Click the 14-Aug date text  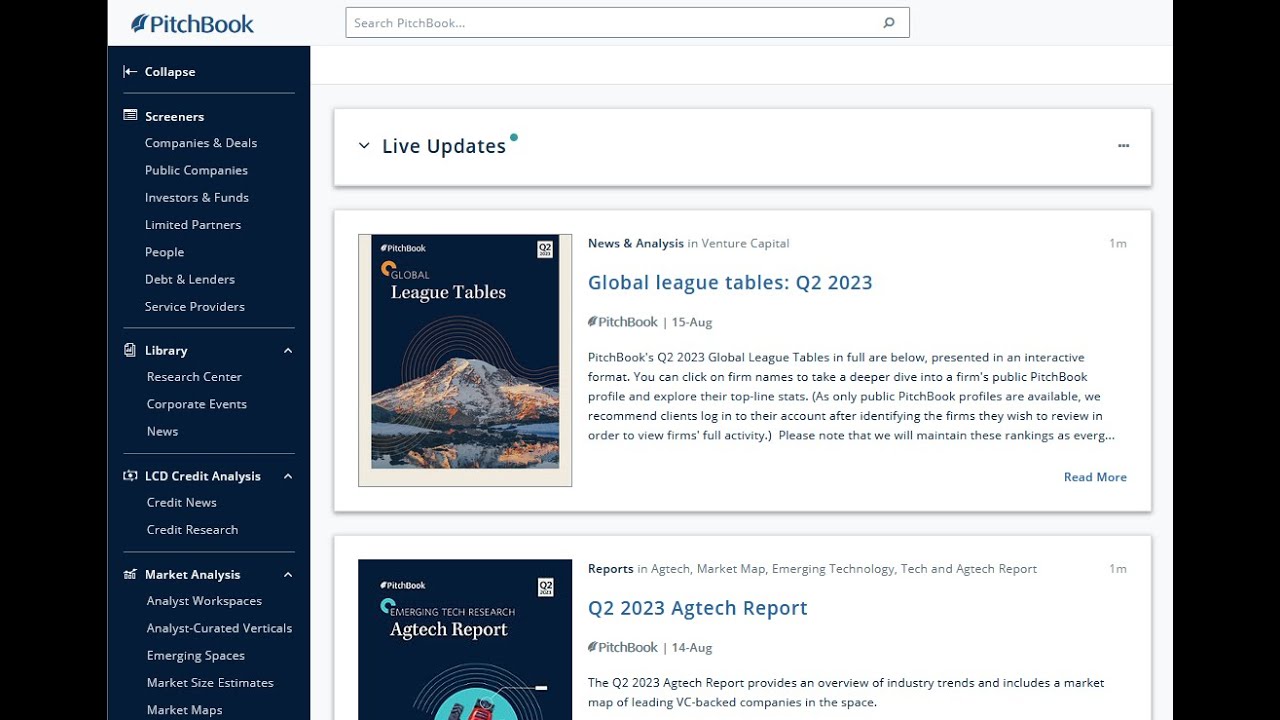(692, 647)
